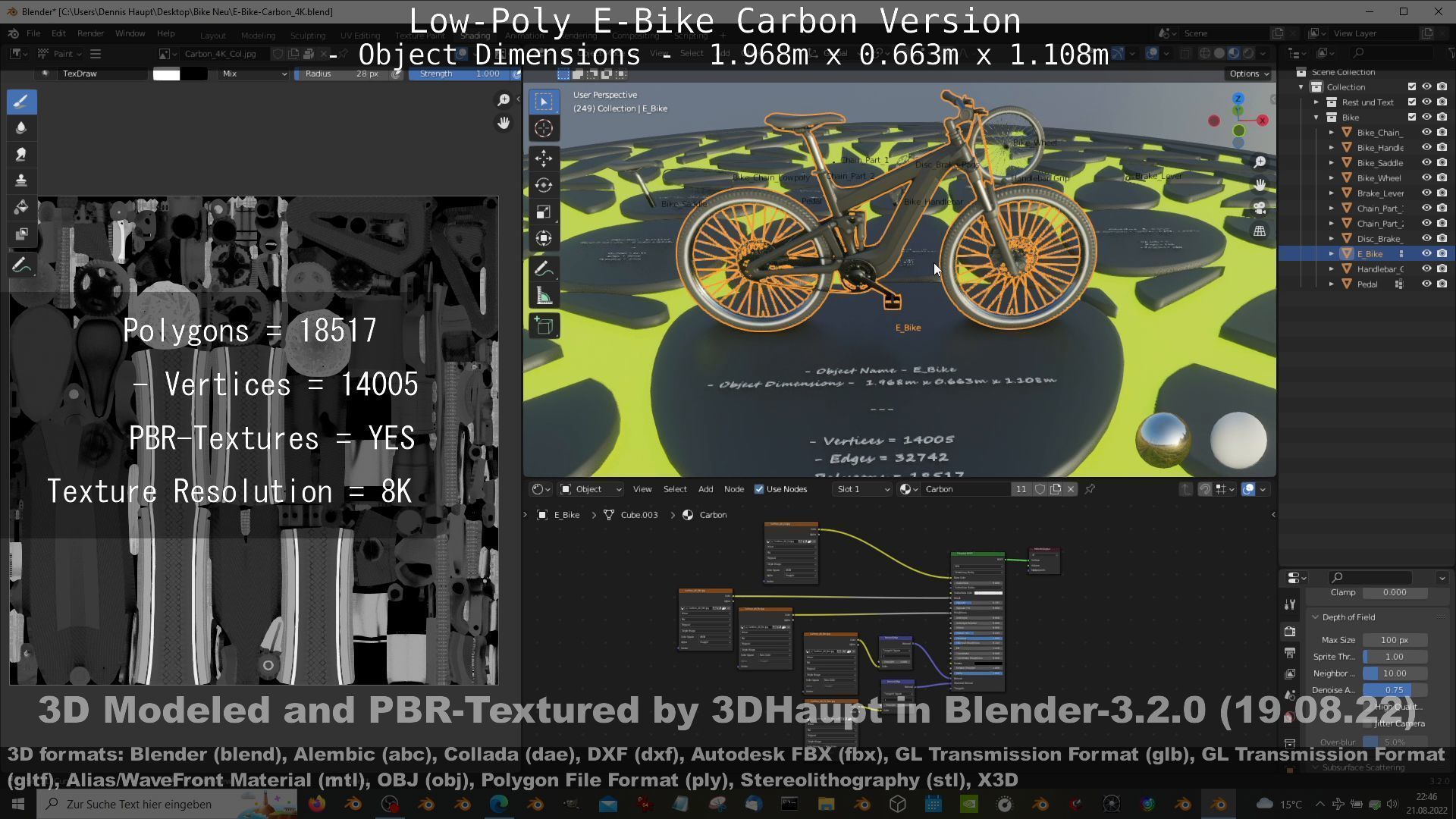Select the Draw brush tool in image editor
This screenshot has width=1456, height=819.
point(21,101)
